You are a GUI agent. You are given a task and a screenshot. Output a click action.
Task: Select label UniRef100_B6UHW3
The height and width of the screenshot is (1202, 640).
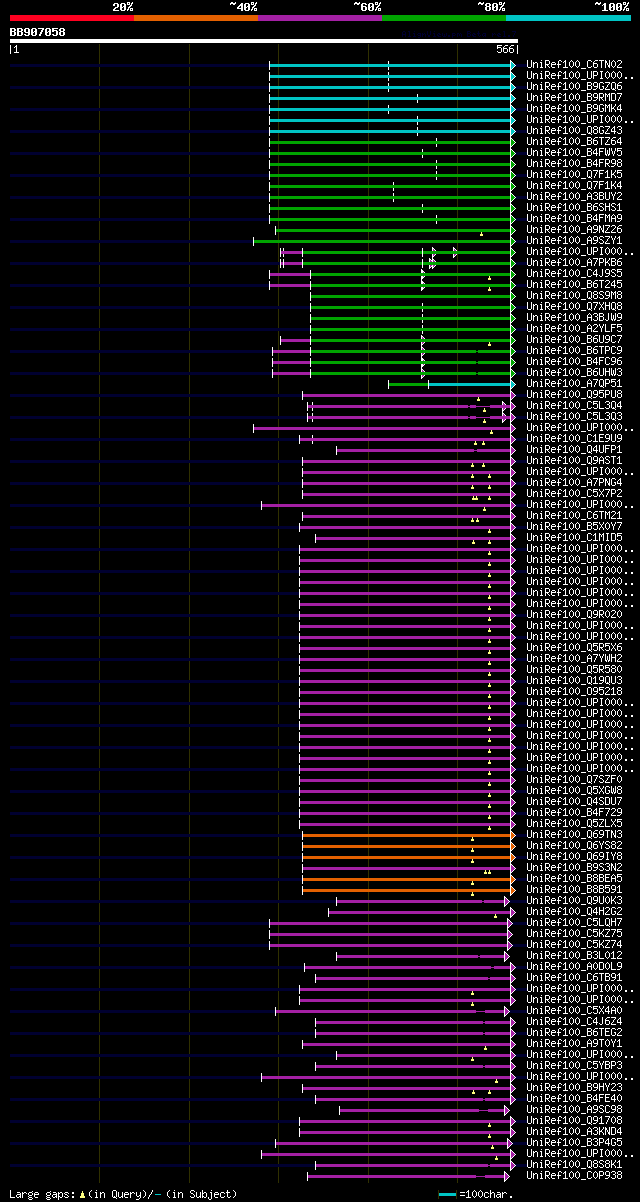576,373
